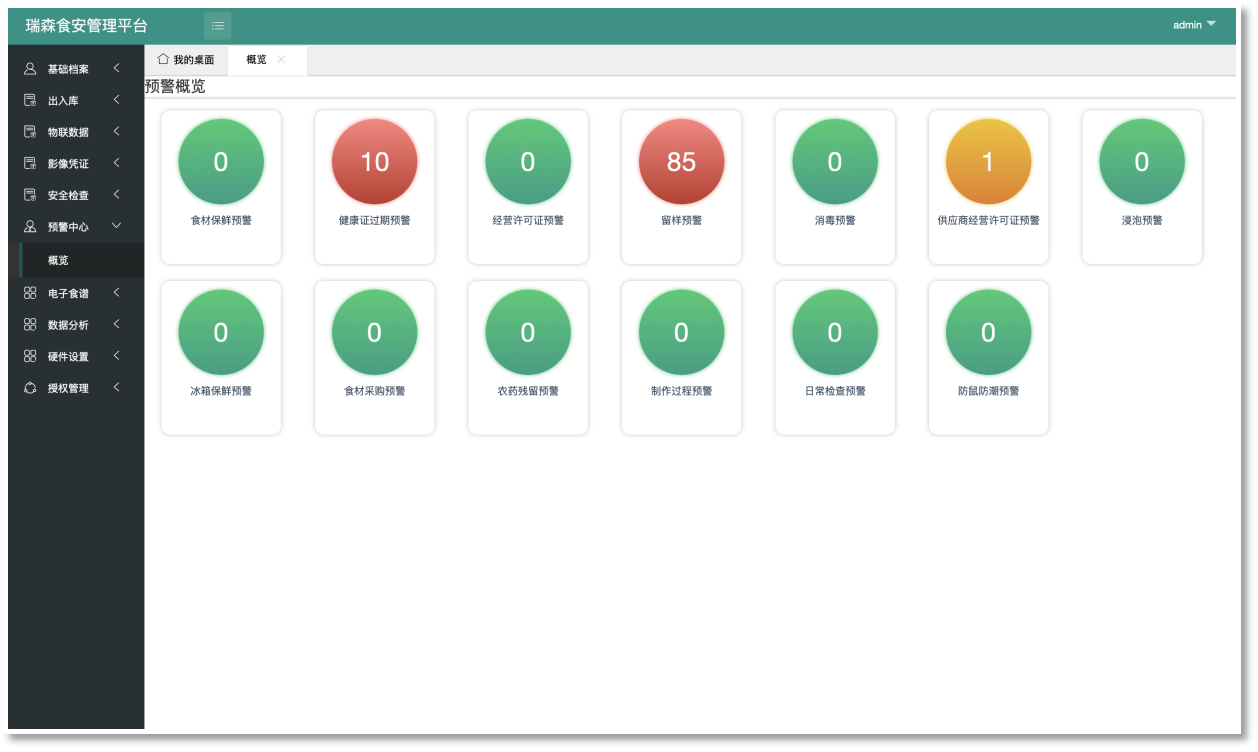The image size is (1258, 752).
Task: Click the red 10 健康证过期预警 circle
Action: pos(374,162)
